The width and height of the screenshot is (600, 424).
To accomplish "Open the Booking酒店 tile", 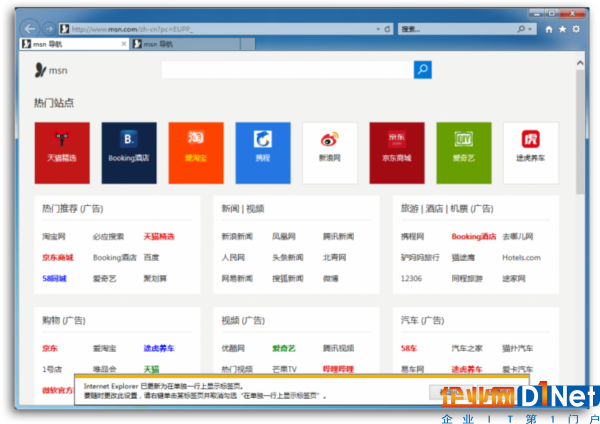I will pos(129,153).
